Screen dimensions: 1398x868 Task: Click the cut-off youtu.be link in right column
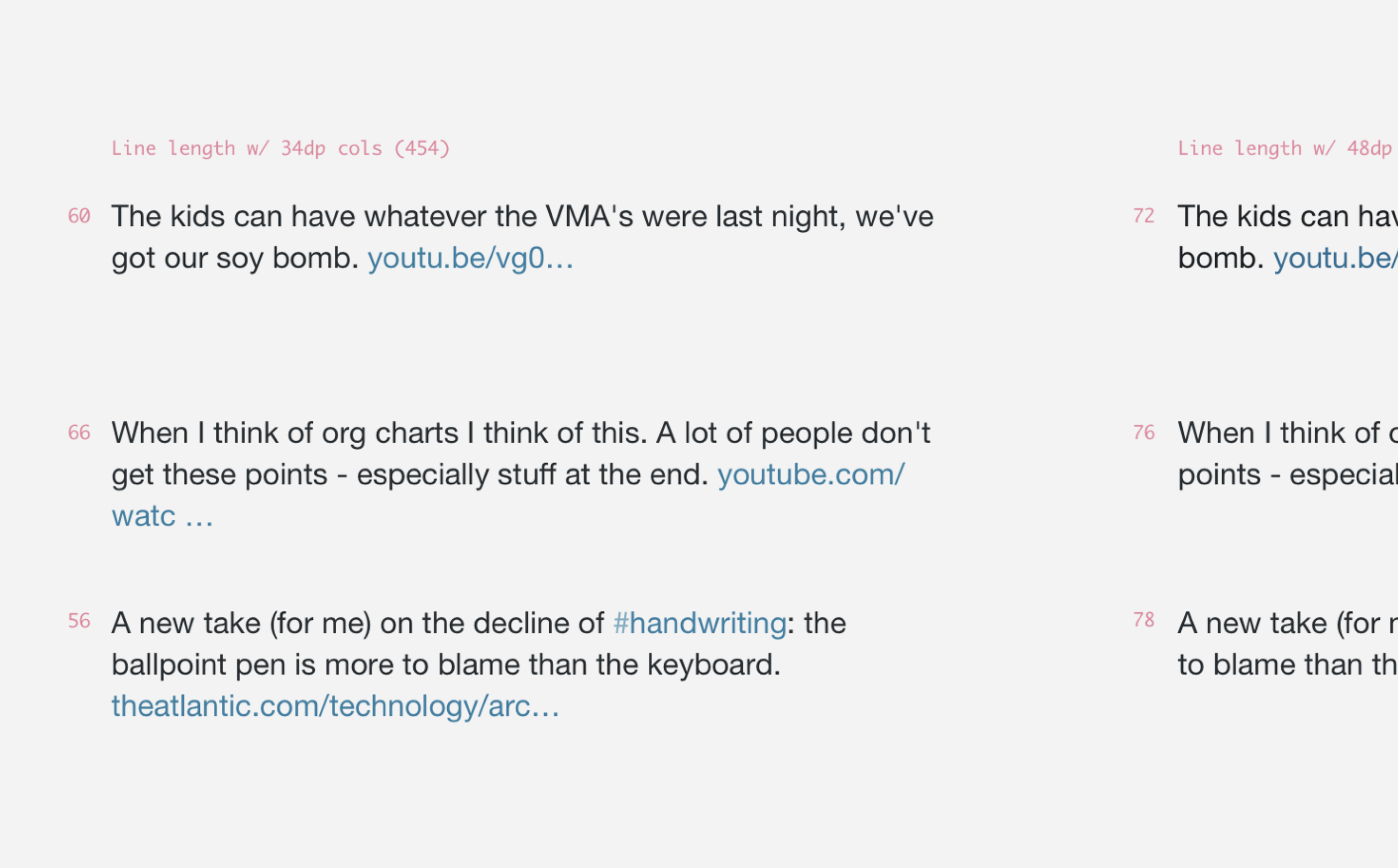pyautogui.click(x=1335, y=258)
